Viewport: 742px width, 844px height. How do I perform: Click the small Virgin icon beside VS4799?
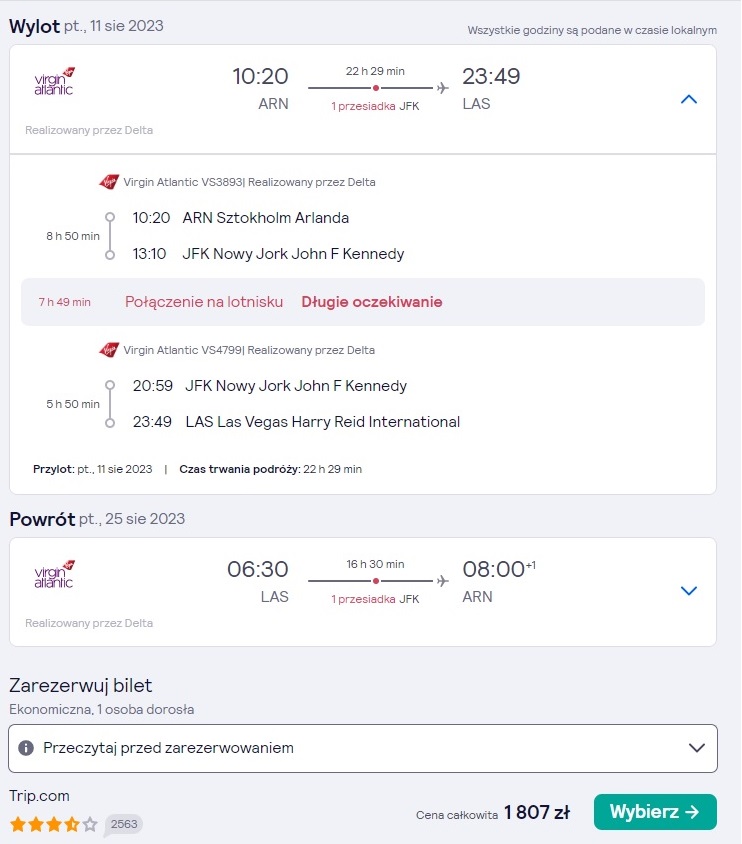[109, 350]
